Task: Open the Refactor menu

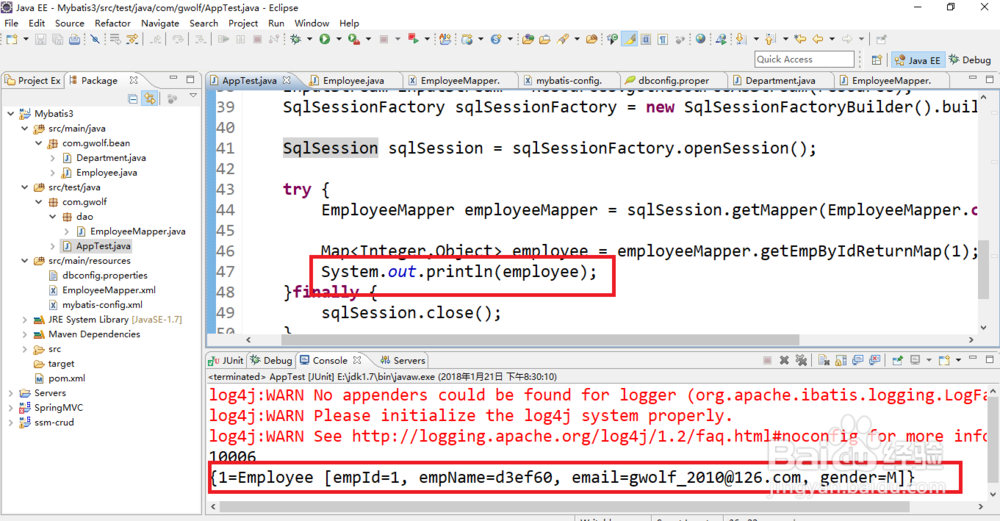Action: pyautogui.click(x=112, y=23)
